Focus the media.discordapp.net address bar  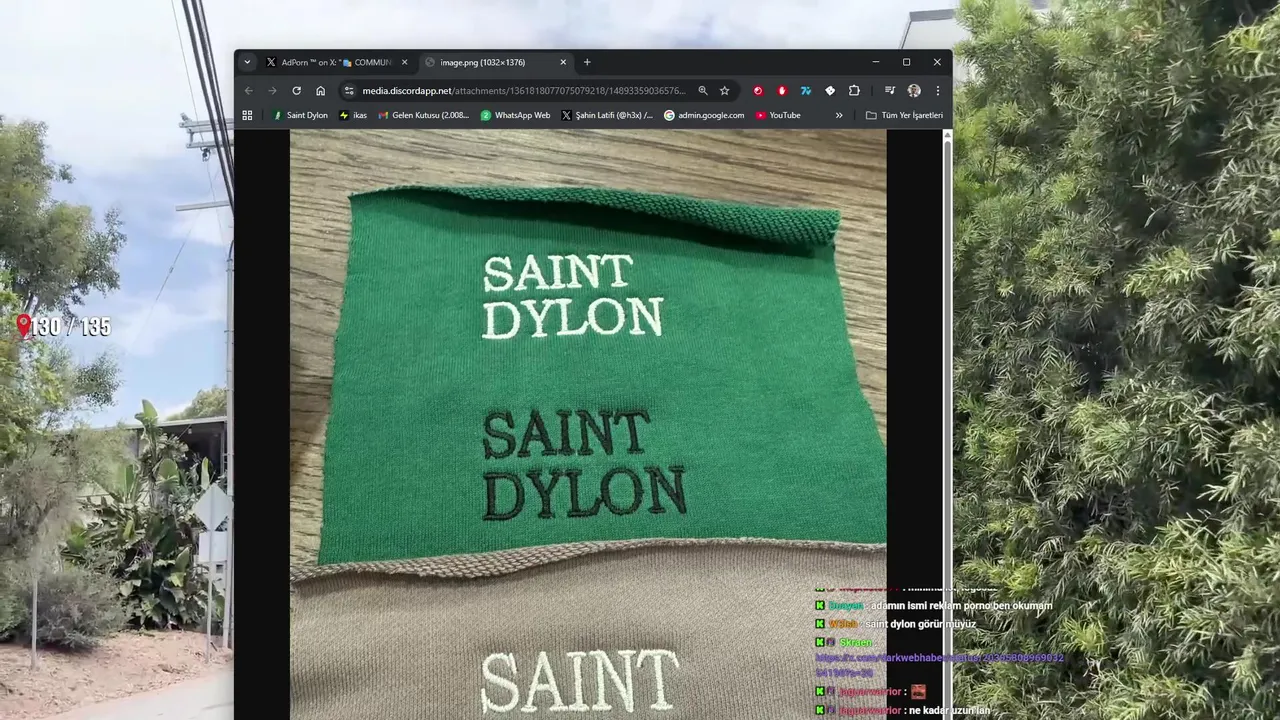coord(524,90)
